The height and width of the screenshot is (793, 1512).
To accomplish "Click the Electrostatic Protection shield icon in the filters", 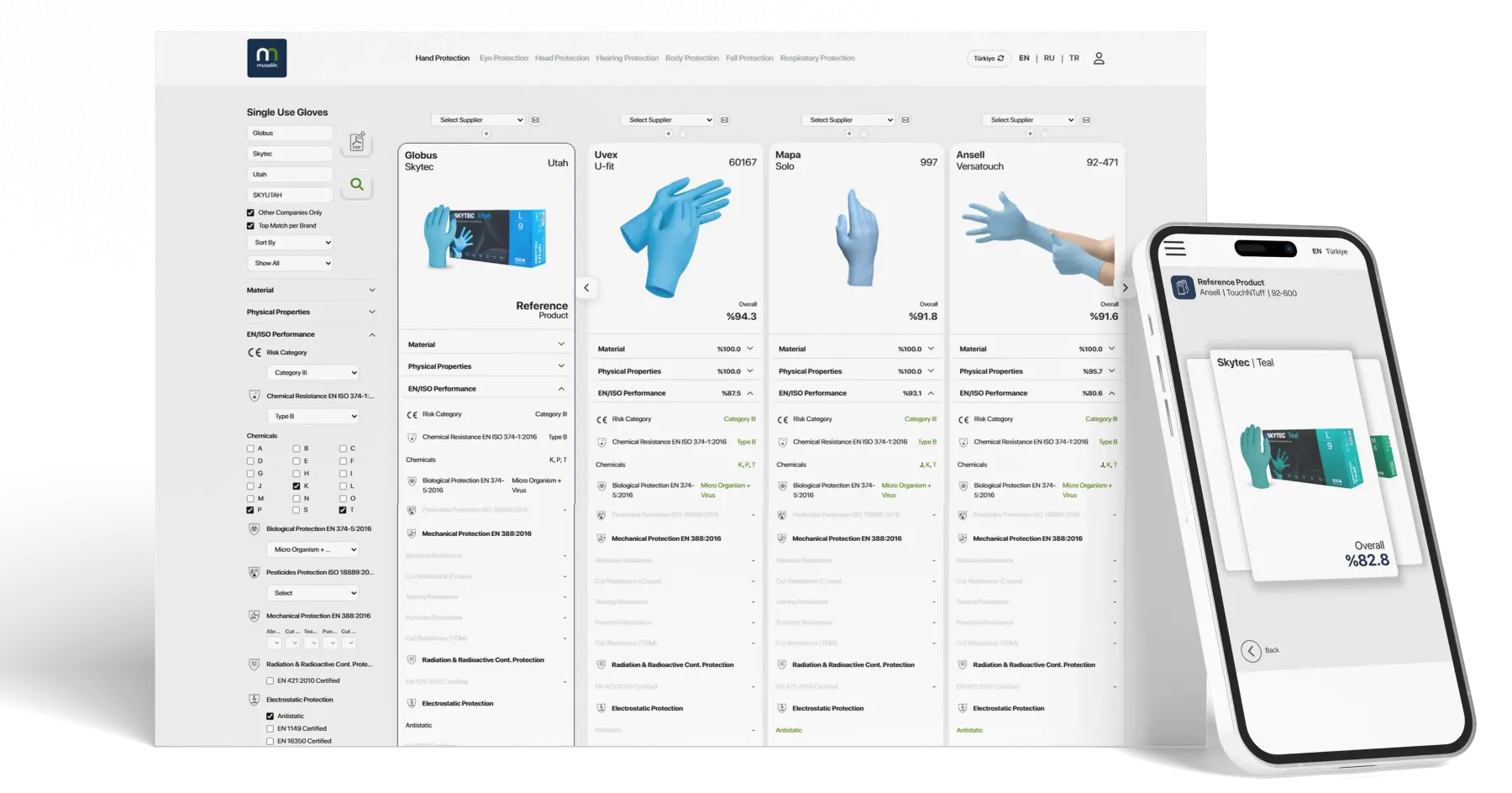I will point(255,700).
